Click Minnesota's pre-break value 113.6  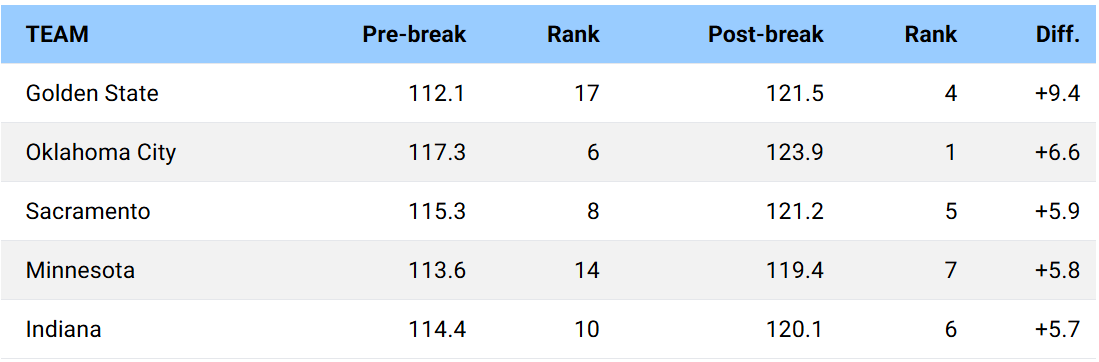(x=437, y=270)
